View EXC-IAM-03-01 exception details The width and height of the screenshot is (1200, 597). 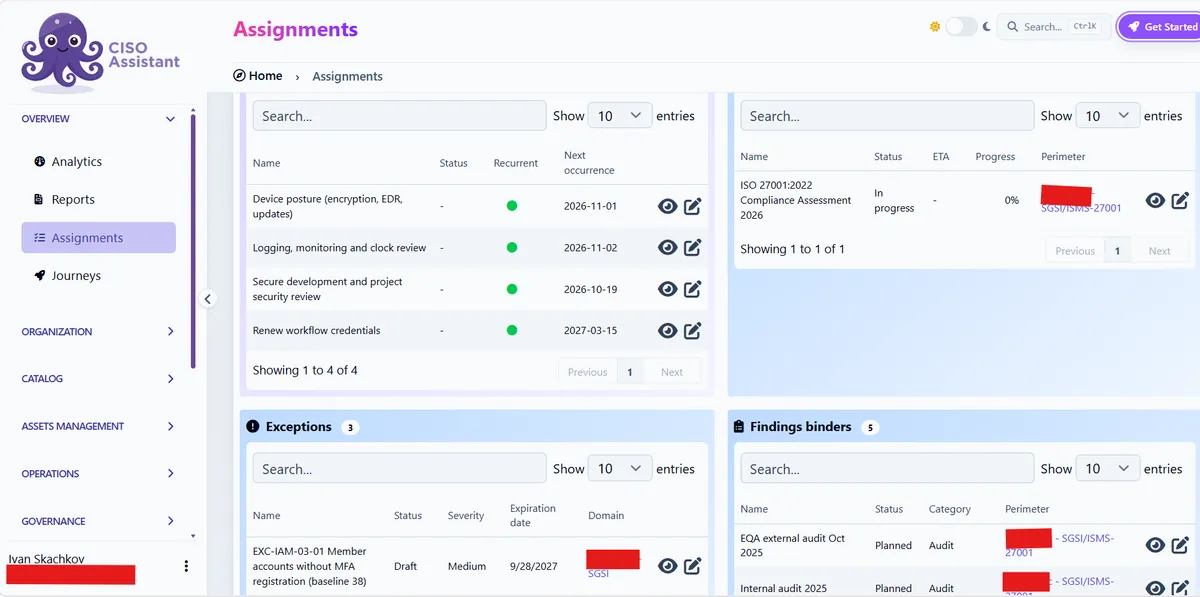click(668, 566)
